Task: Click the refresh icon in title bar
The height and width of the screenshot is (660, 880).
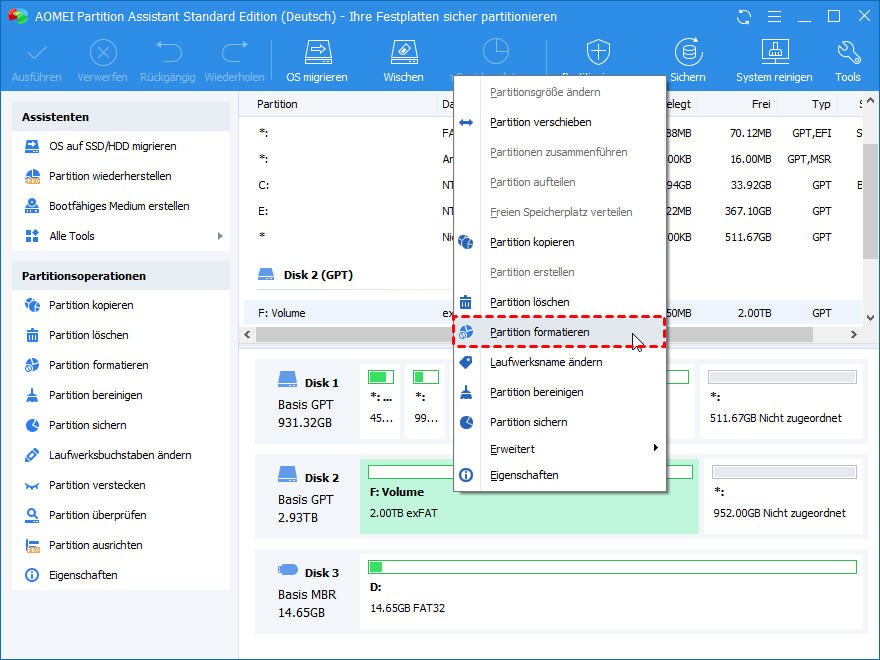Action: click(744, 17)
